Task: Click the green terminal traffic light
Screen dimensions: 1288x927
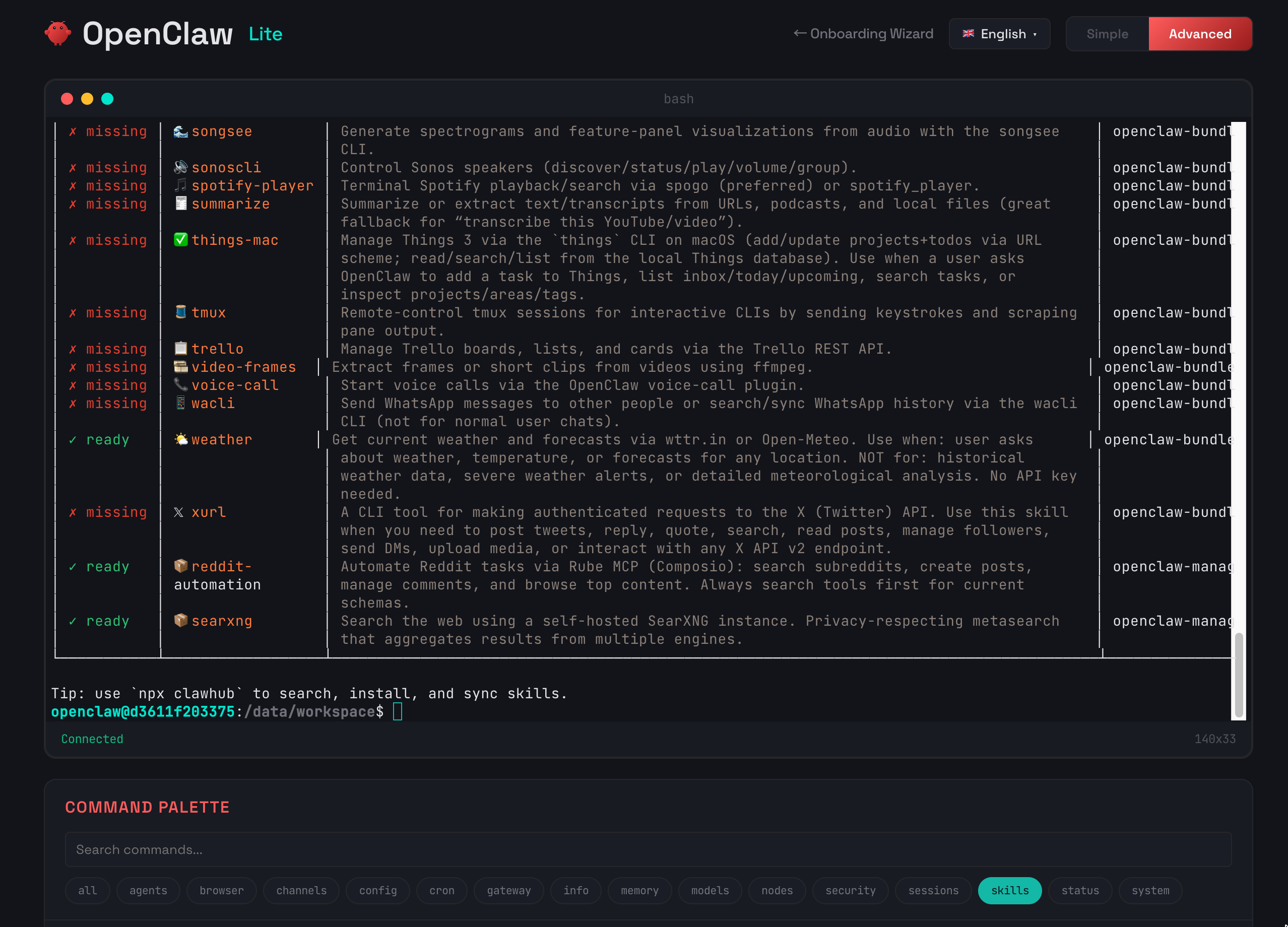Action: point(107,98)
